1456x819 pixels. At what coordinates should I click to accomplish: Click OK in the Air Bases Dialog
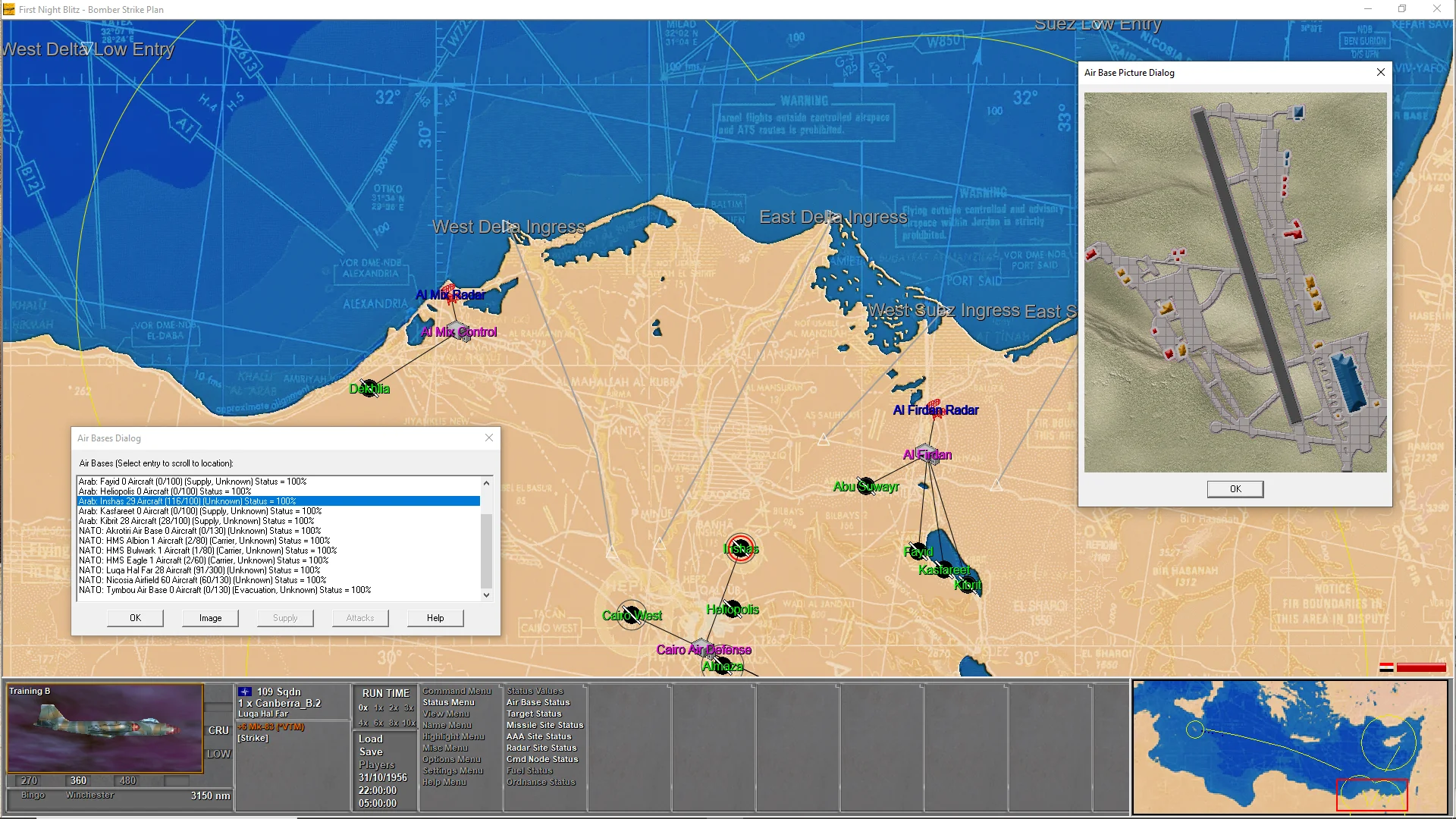(x=135, y=618)
